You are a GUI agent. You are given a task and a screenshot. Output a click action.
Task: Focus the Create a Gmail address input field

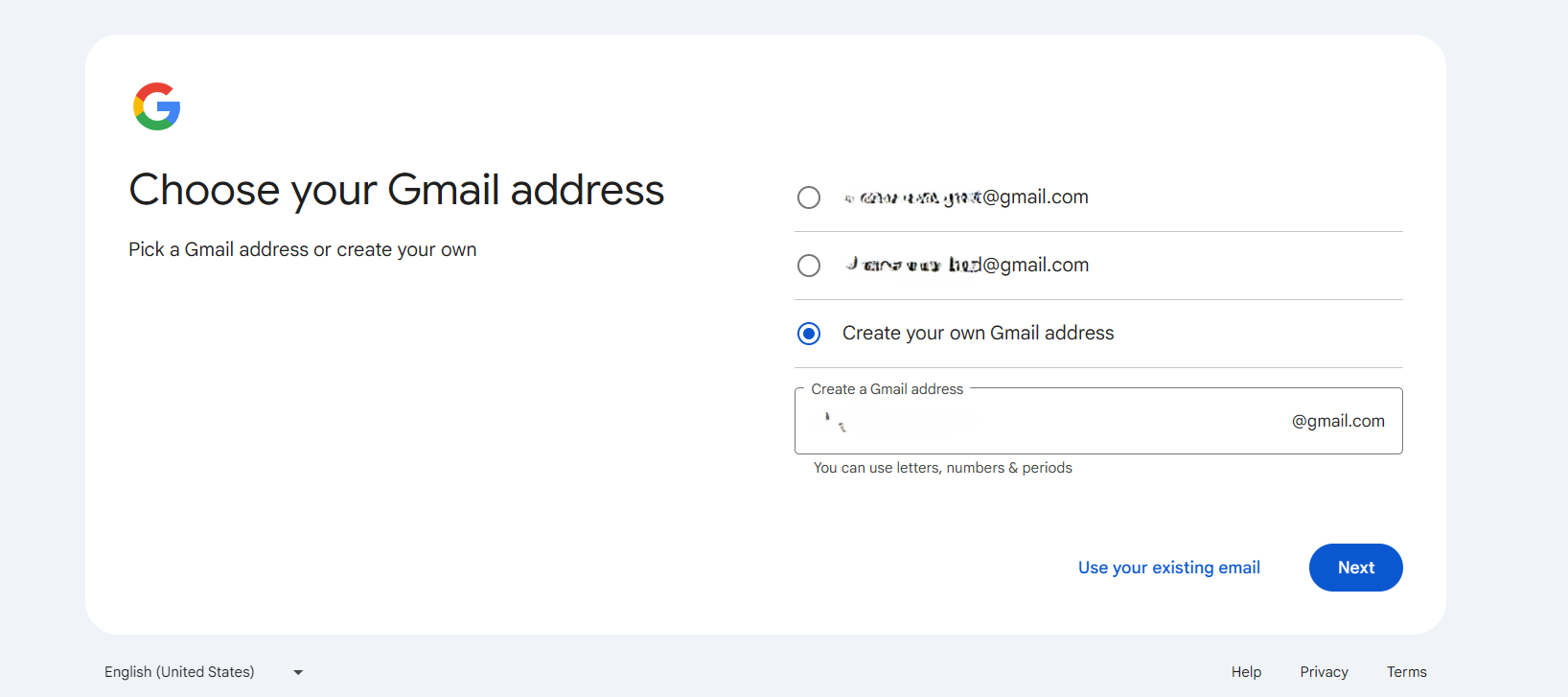[1045, 422]
